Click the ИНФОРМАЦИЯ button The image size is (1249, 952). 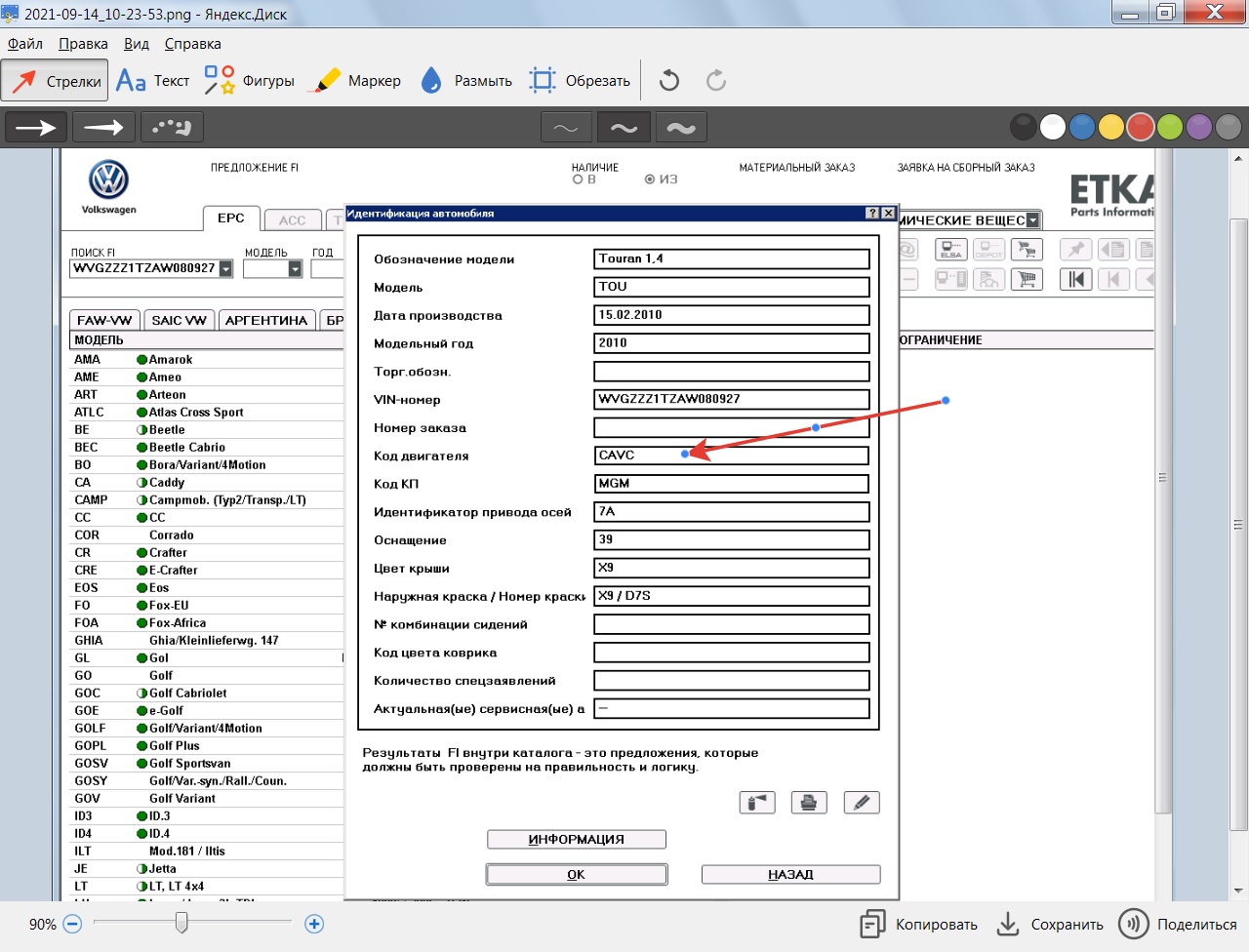[x=577, y=840]
